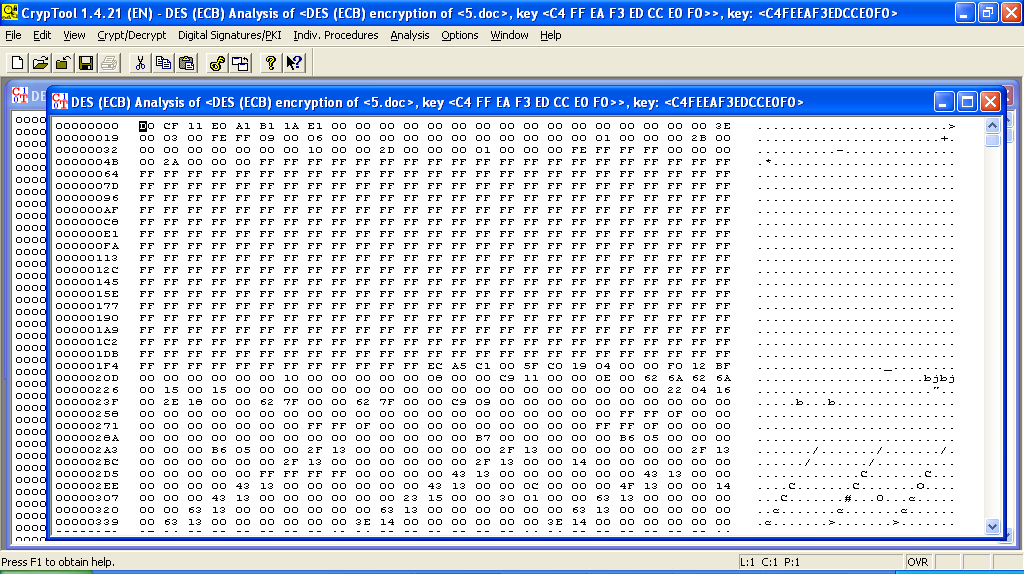This screenshot has height=574, width=1024.
Task: Click CrypTool app icon in main title bar
Action: tap(10, 12)
